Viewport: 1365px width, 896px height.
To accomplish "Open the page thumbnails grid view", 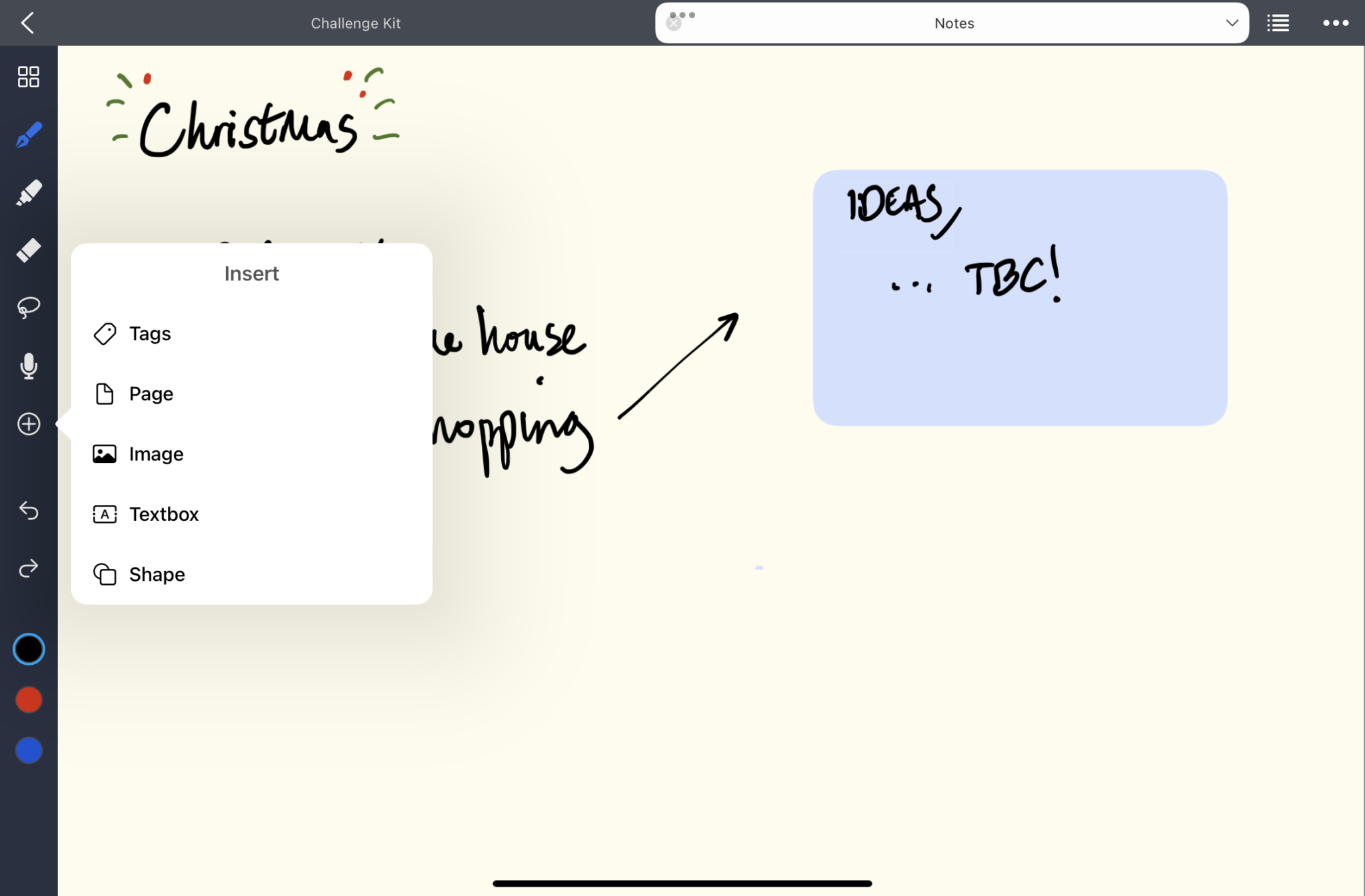I will coord(28,77).
